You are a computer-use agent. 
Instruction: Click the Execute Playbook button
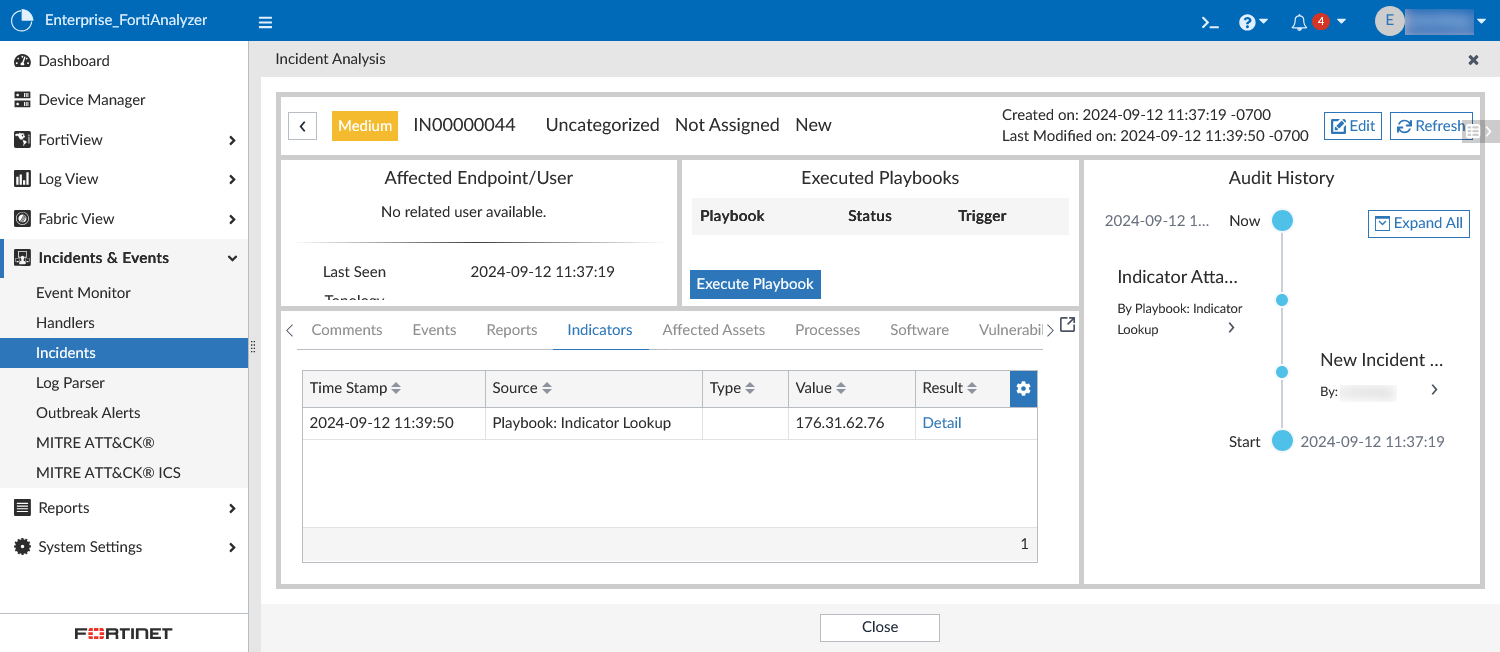[x=755, y=284]
